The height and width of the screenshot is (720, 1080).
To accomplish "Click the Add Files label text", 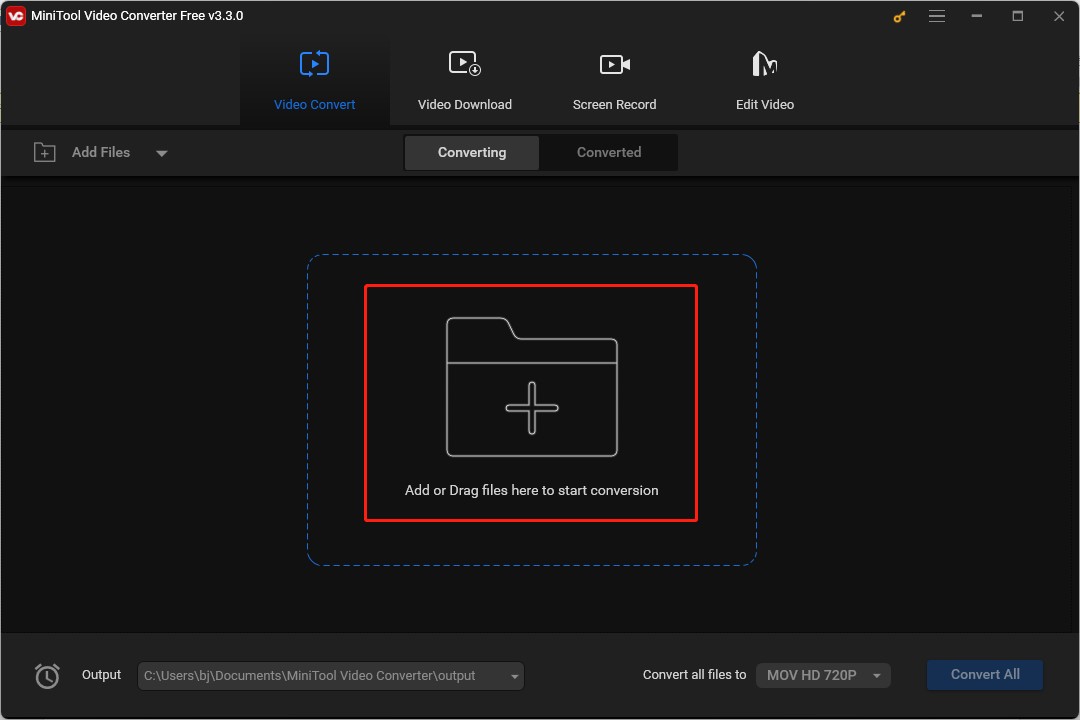I will click(x=100, y=152).
